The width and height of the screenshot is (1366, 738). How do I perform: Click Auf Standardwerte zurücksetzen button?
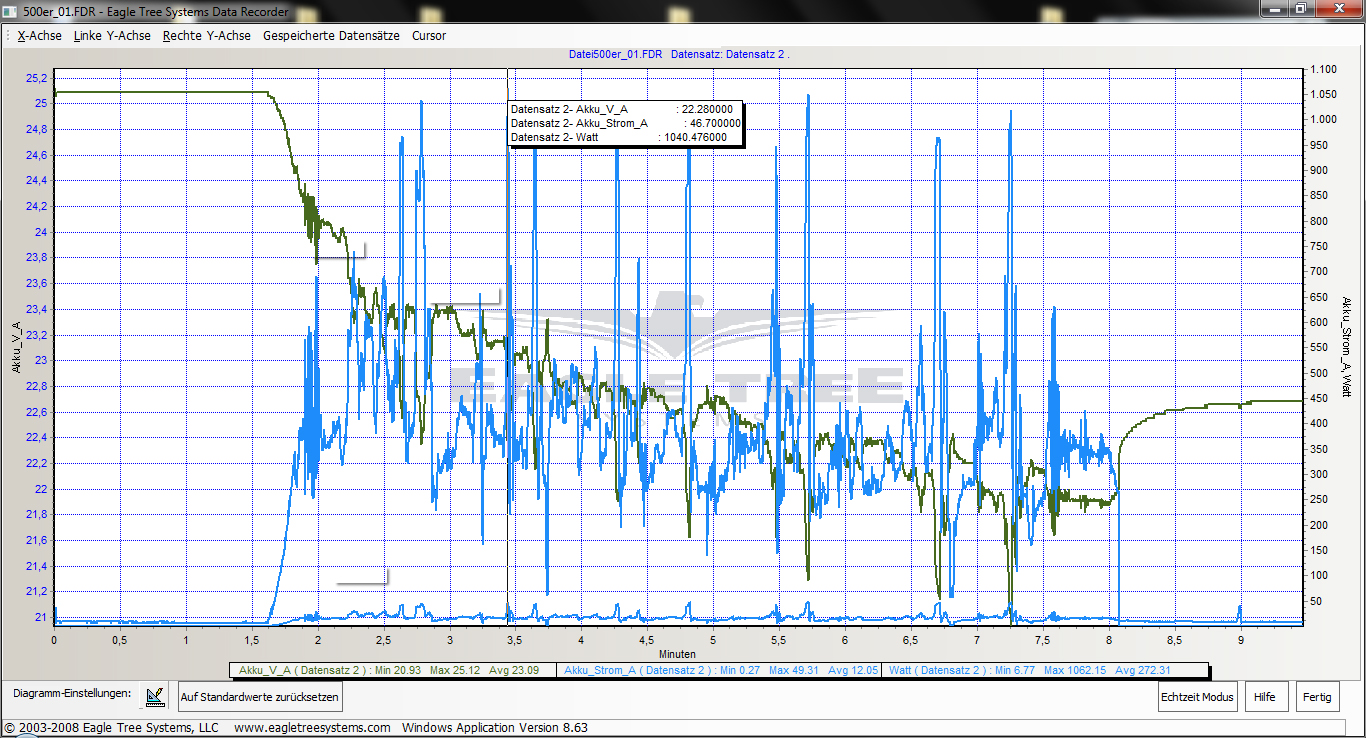point(260,697)
